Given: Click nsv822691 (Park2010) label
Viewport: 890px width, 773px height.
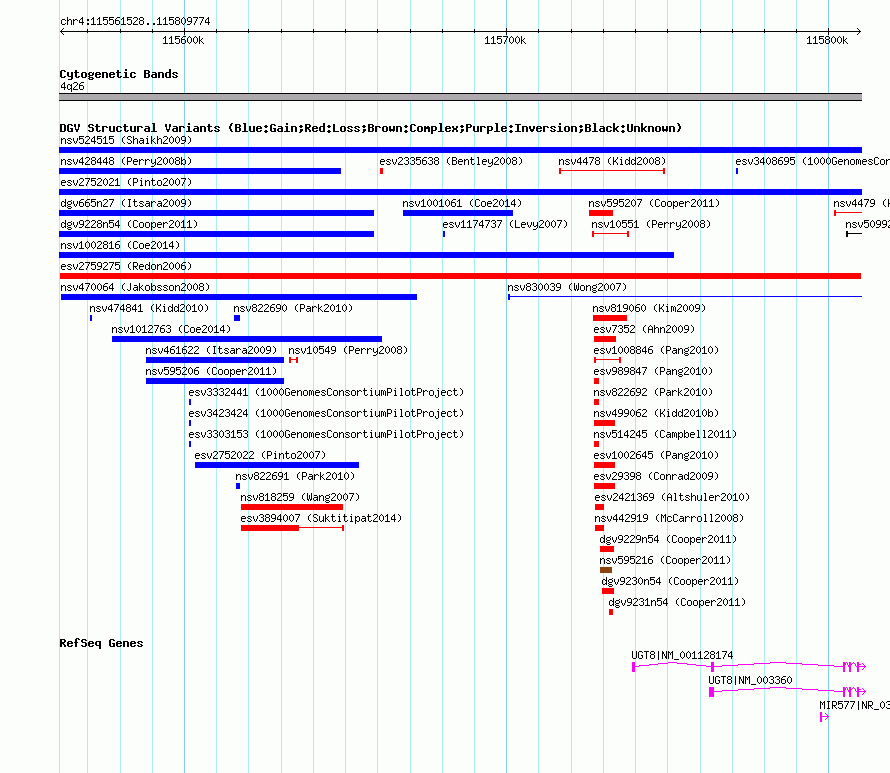Looking at the screenshot, I should [x=295, y=476].
